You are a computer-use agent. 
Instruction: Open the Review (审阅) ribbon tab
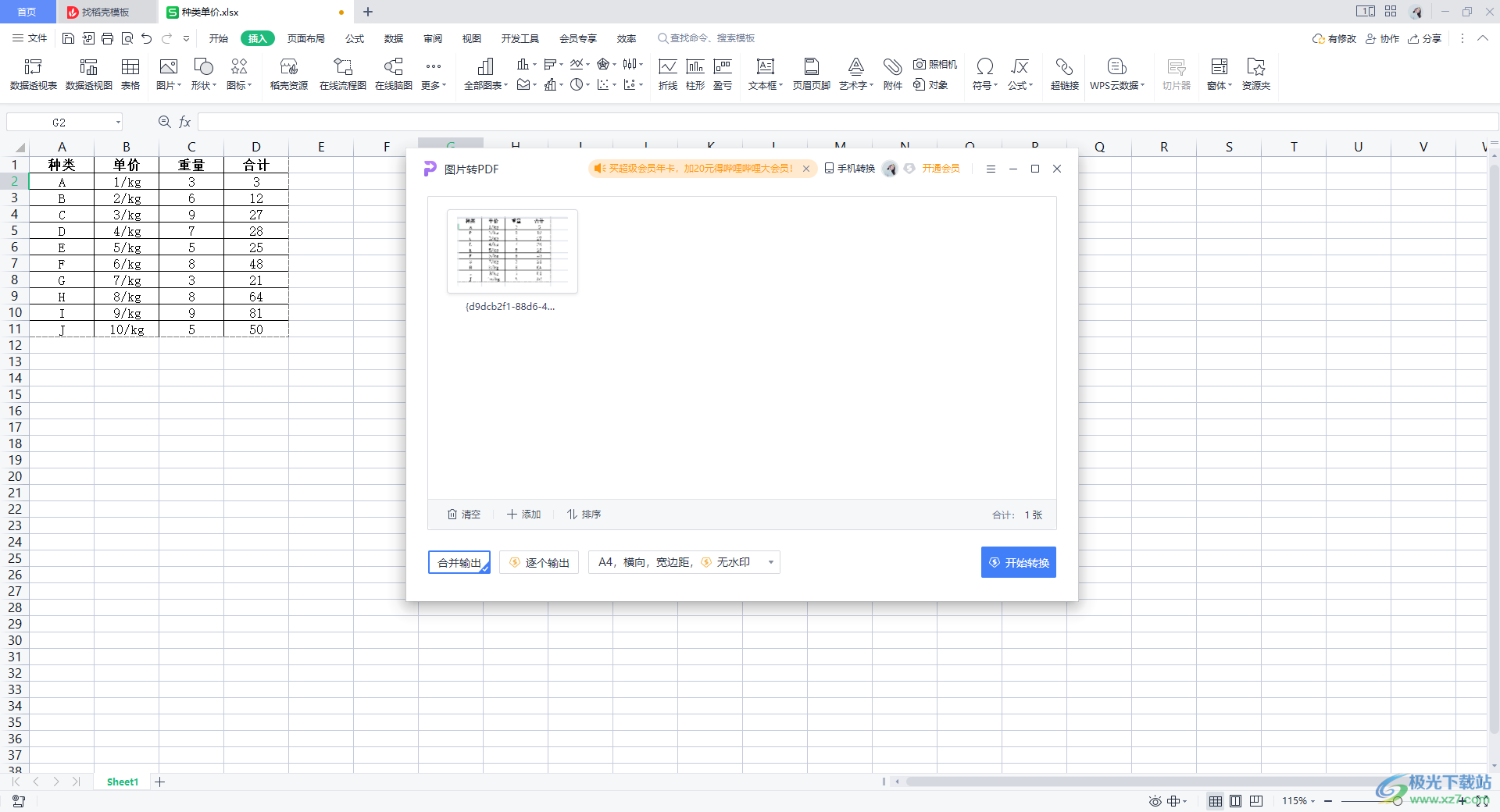tap(433, 38)
